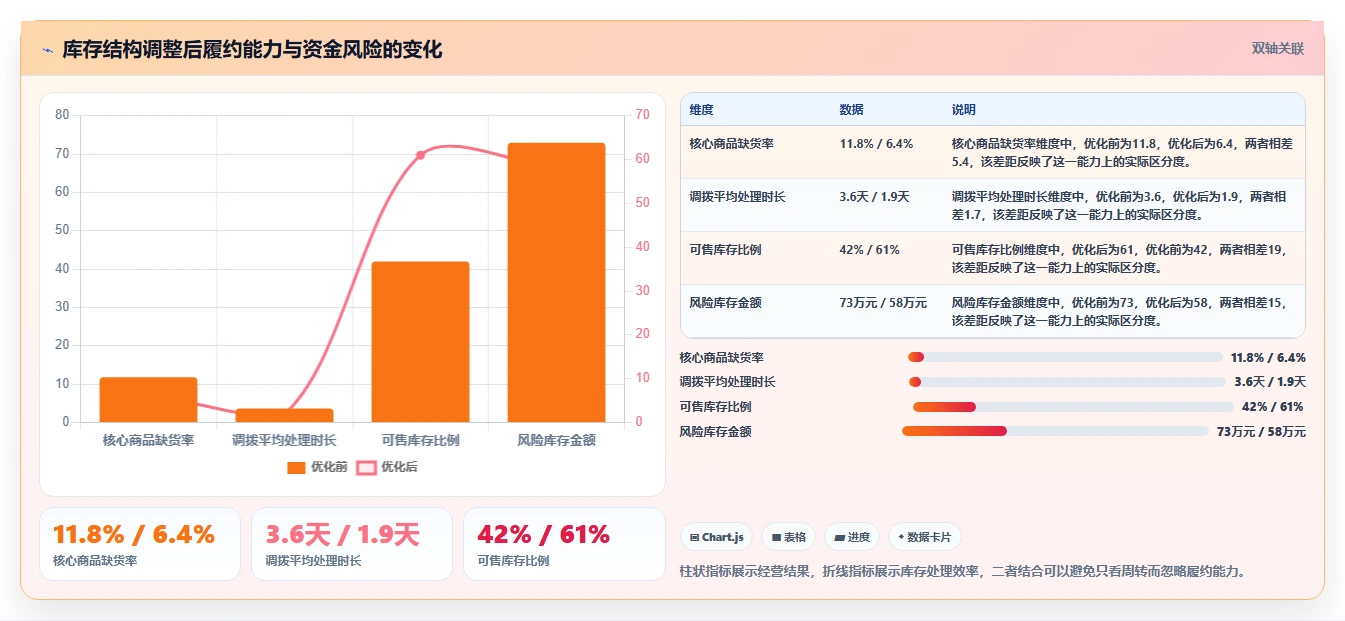Click the 73万元 / 58万元 progress value label
This screenshot has height=621, width=1345.
pos(1261,432)
